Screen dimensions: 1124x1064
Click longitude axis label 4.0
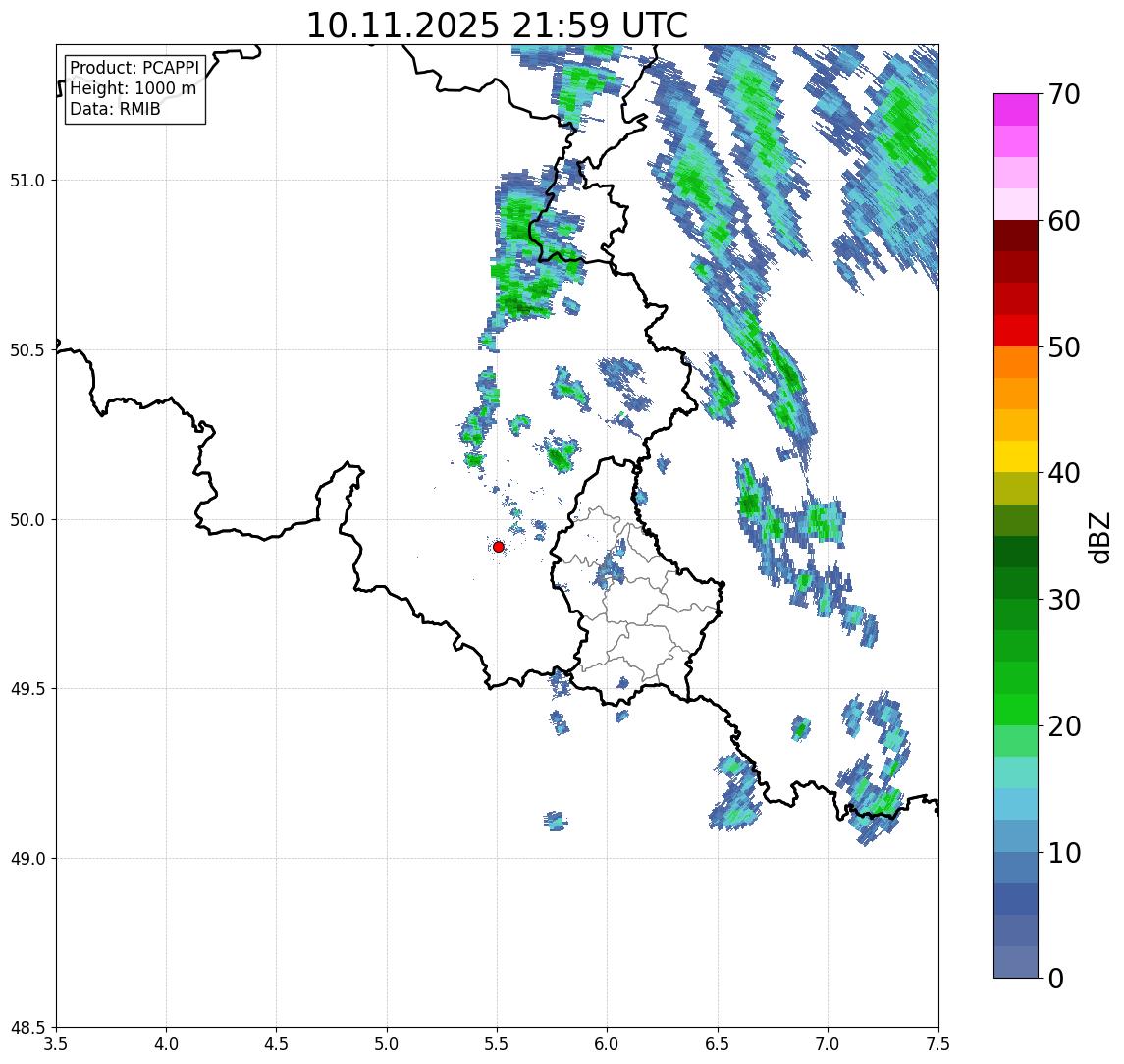166,1044
